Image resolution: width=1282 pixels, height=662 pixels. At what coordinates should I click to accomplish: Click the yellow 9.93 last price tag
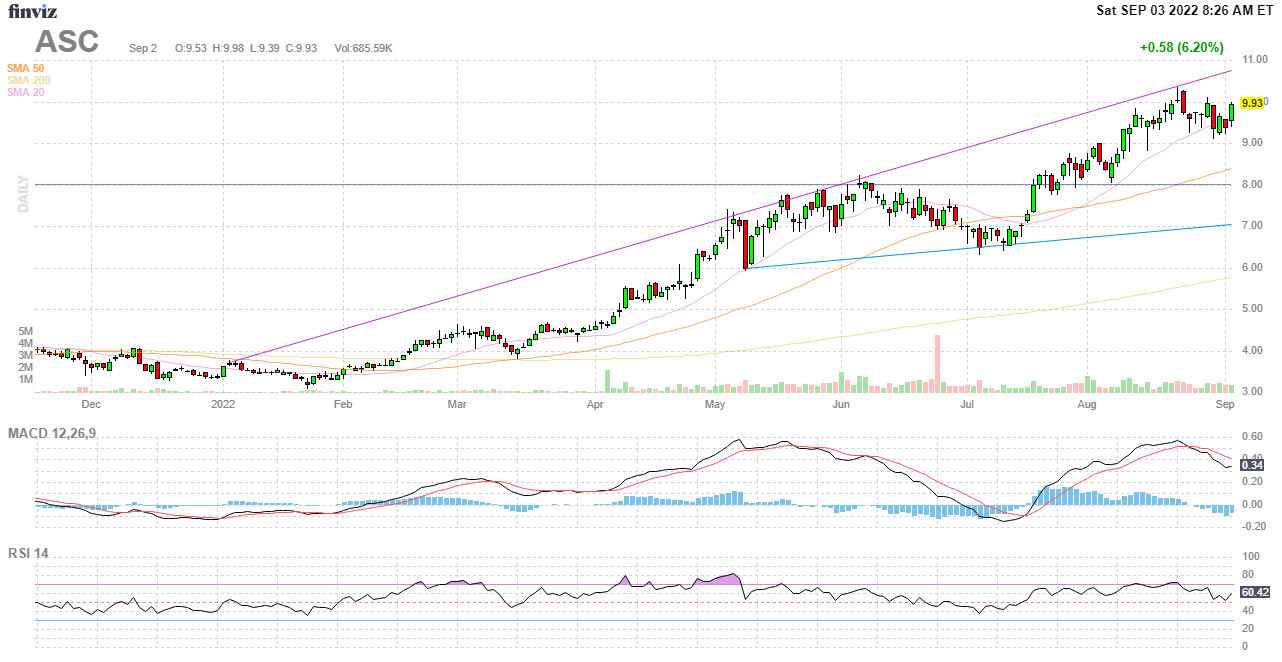click(1251, 103)
